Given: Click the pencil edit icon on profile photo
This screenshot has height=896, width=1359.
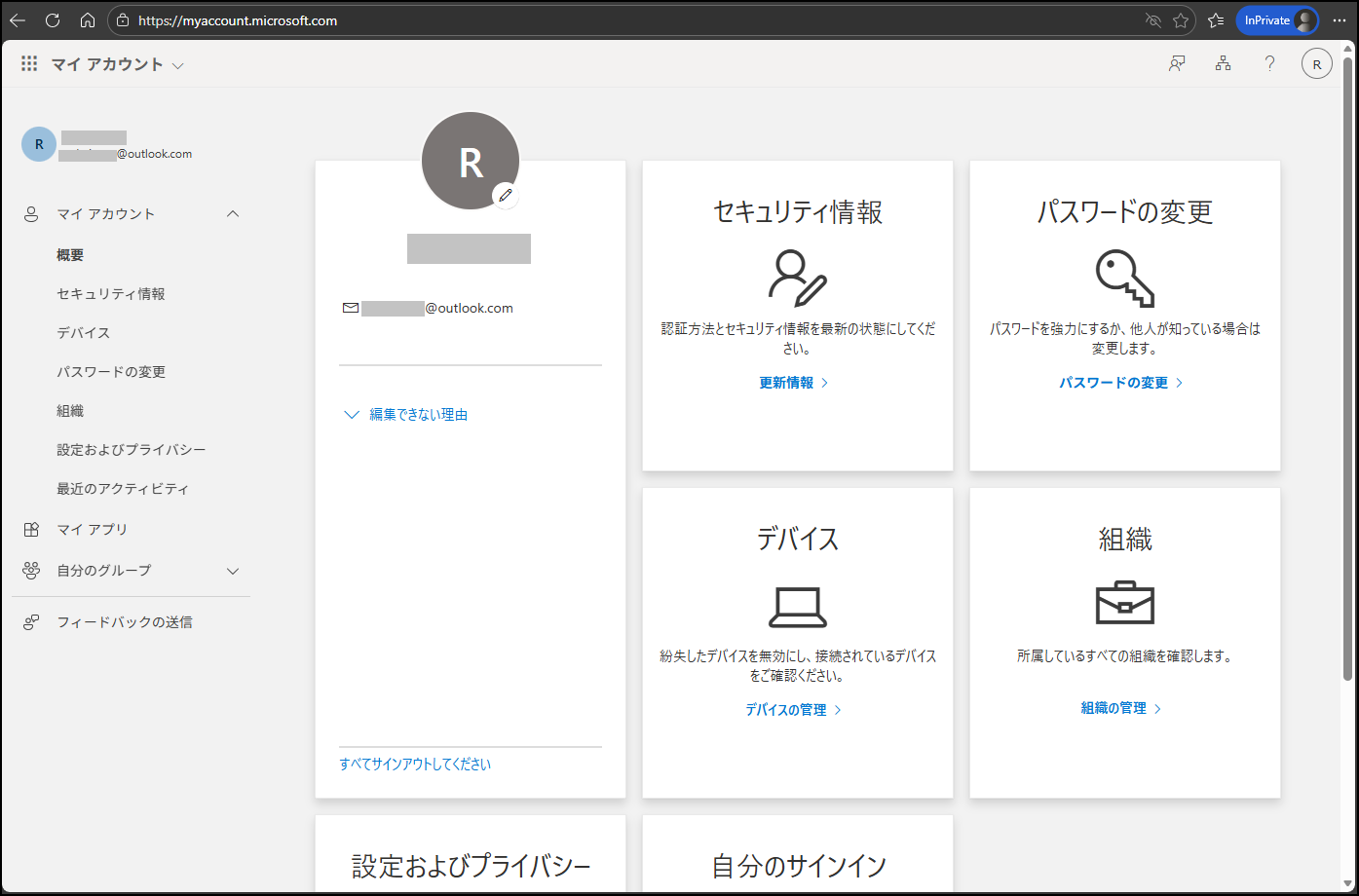Looking at the screenshot, I should [505, 196].
